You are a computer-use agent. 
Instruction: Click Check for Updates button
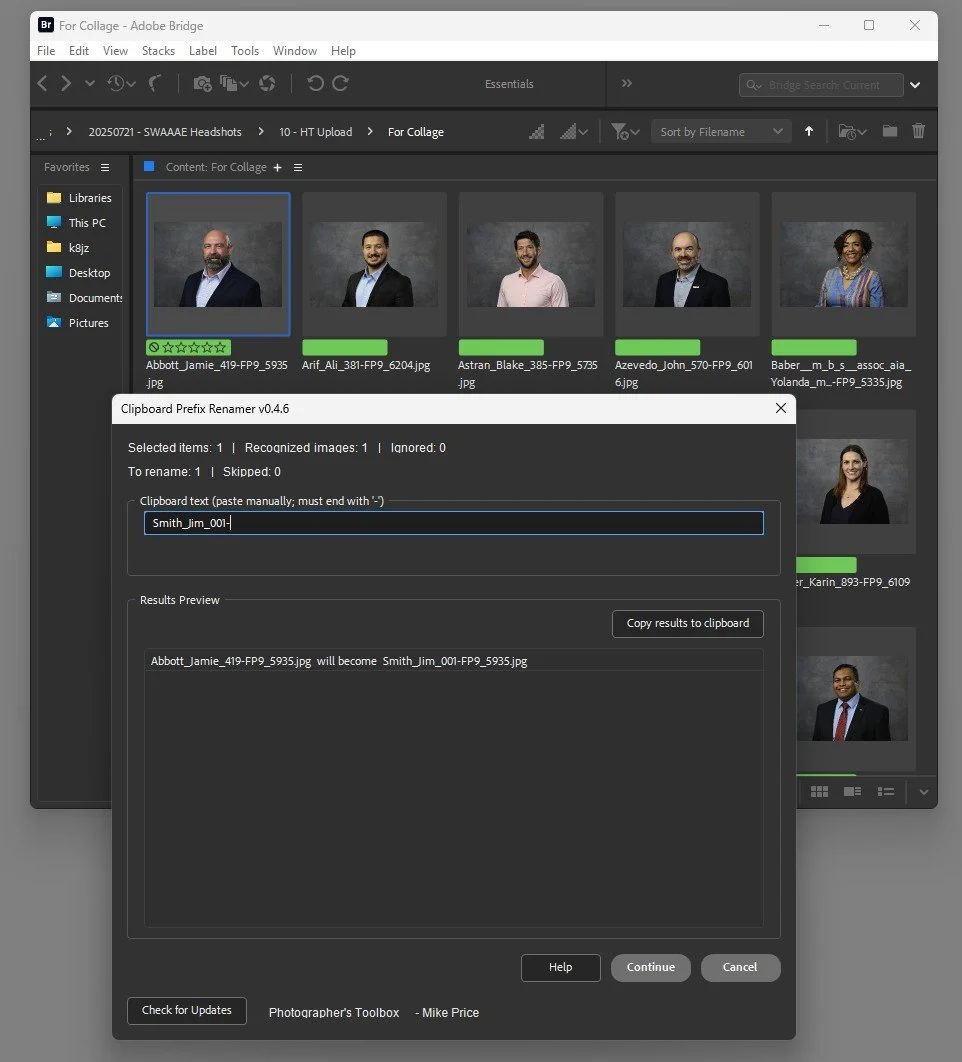[x=187, y=1011]
